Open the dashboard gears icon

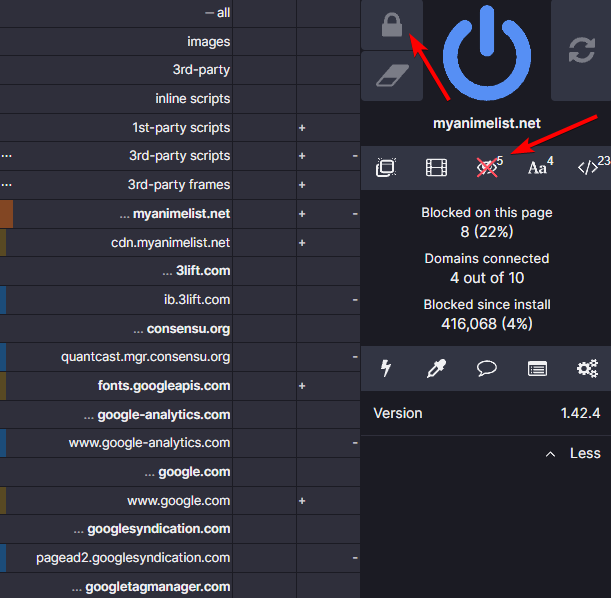[587, 369]
